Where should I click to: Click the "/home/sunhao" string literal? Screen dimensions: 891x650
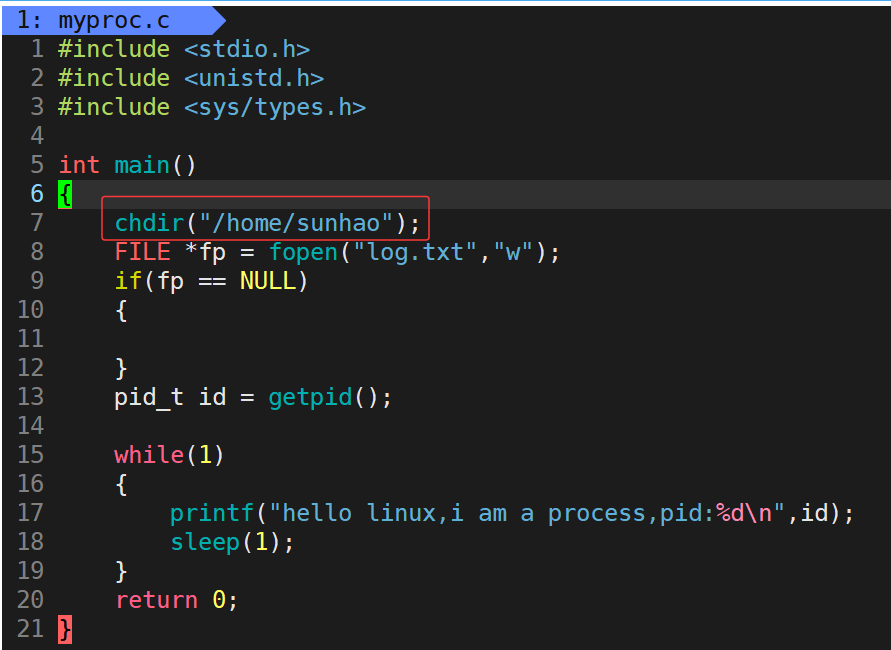tap(295, 223)
